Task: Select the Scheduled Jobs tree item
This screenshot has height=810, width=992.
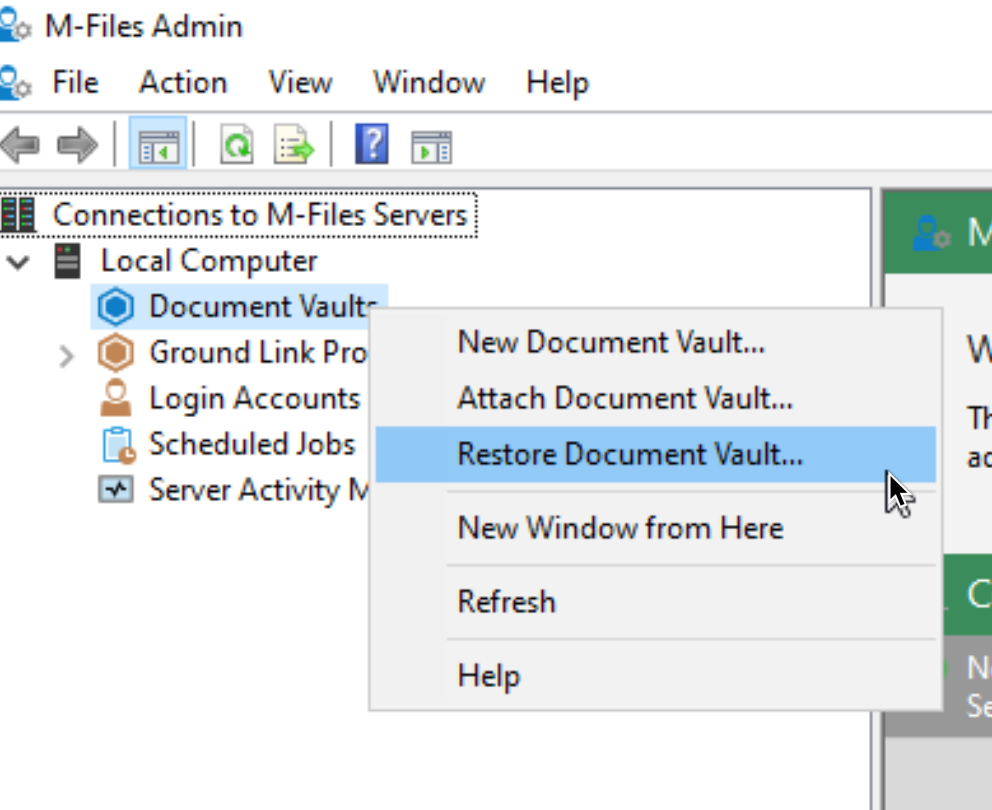Action: pyautogui.click(x=252, y=444)
